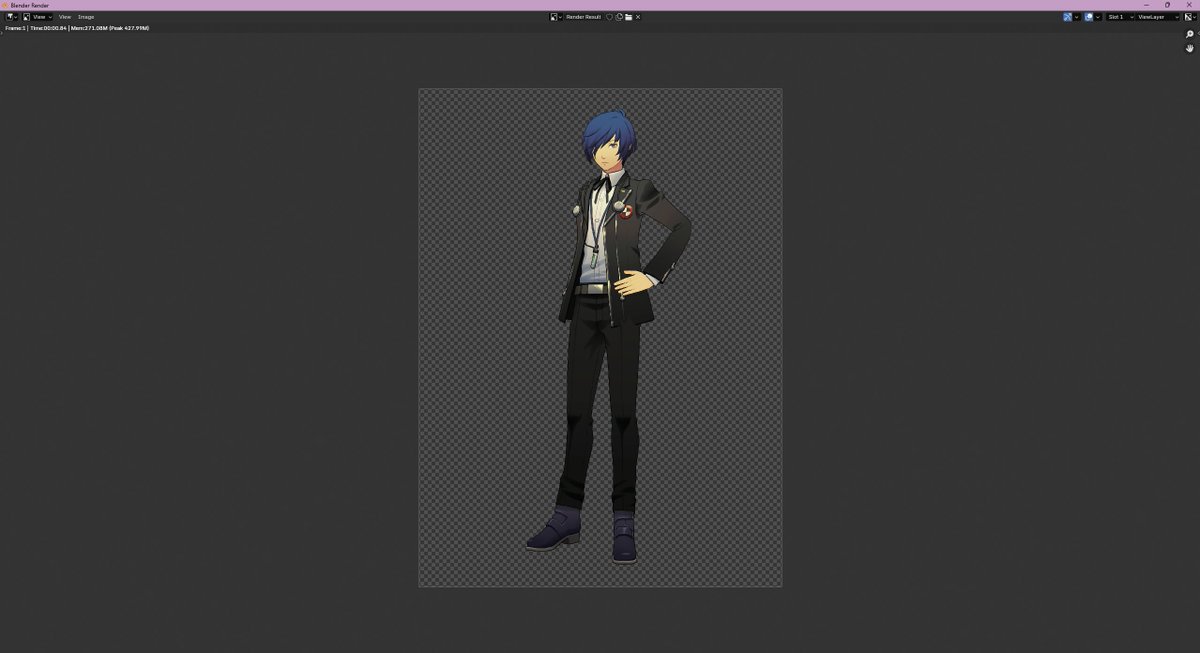Browse linked images dropdown
Screen dimensions: 1200x653
point(556,17)
